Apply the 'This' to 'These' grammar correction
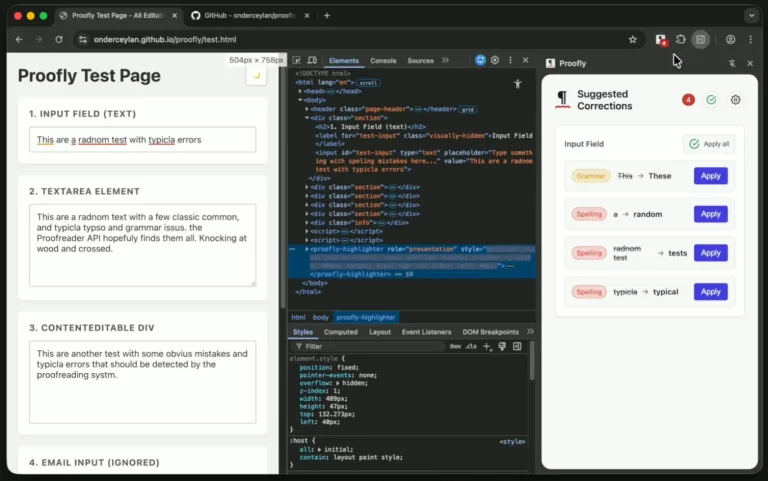 [710, 176]
